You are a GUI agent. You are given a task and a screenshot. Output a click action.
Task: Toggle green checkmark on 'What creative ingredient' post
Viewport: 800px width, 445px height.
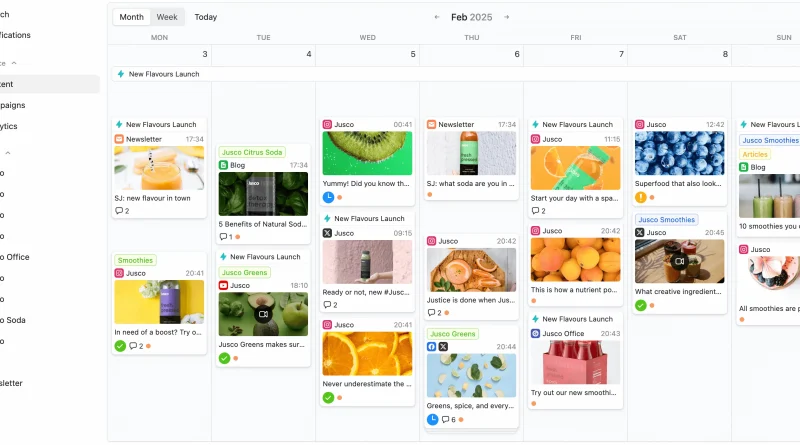point(640,305)
